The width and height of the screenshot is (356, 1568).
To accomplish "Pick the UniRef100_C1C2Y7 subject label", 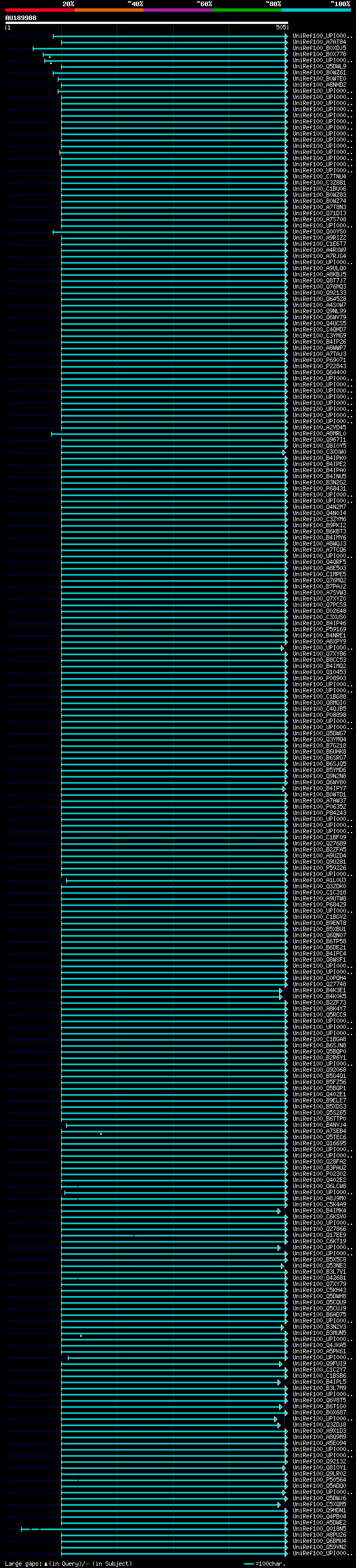I will point(319,1371).
